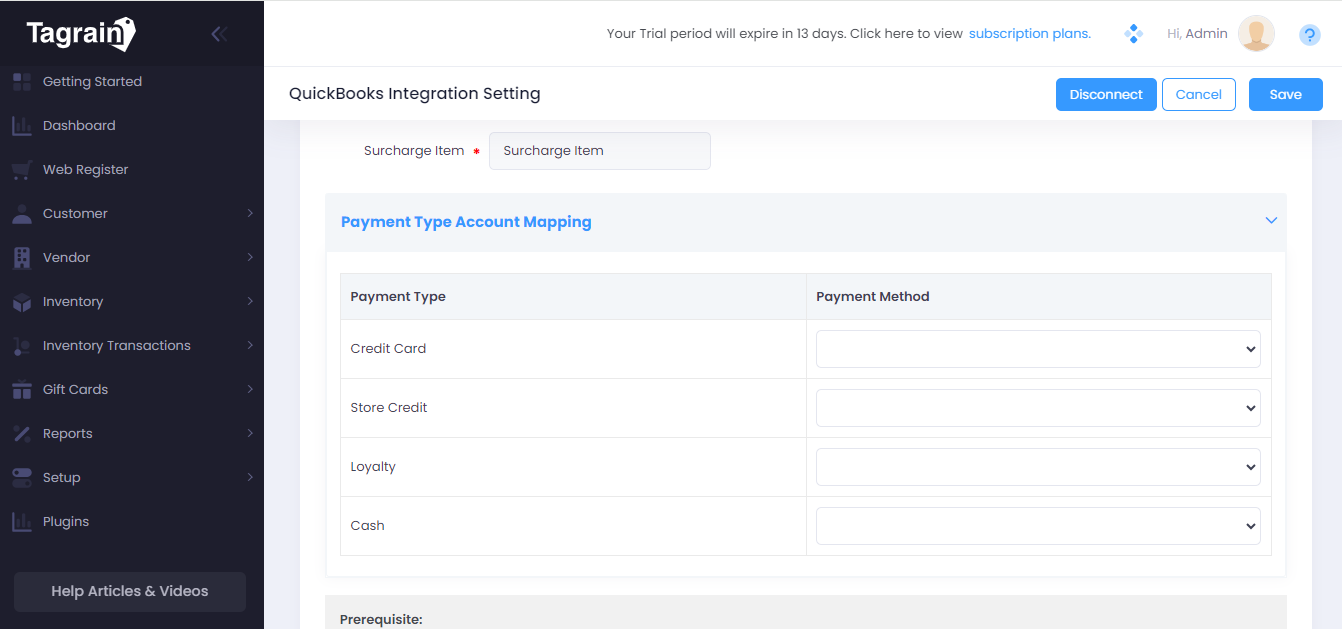The width and height of the screenshot is (1342, 629).
Task: Click the help question mark icon
Action: point(1309,35)
